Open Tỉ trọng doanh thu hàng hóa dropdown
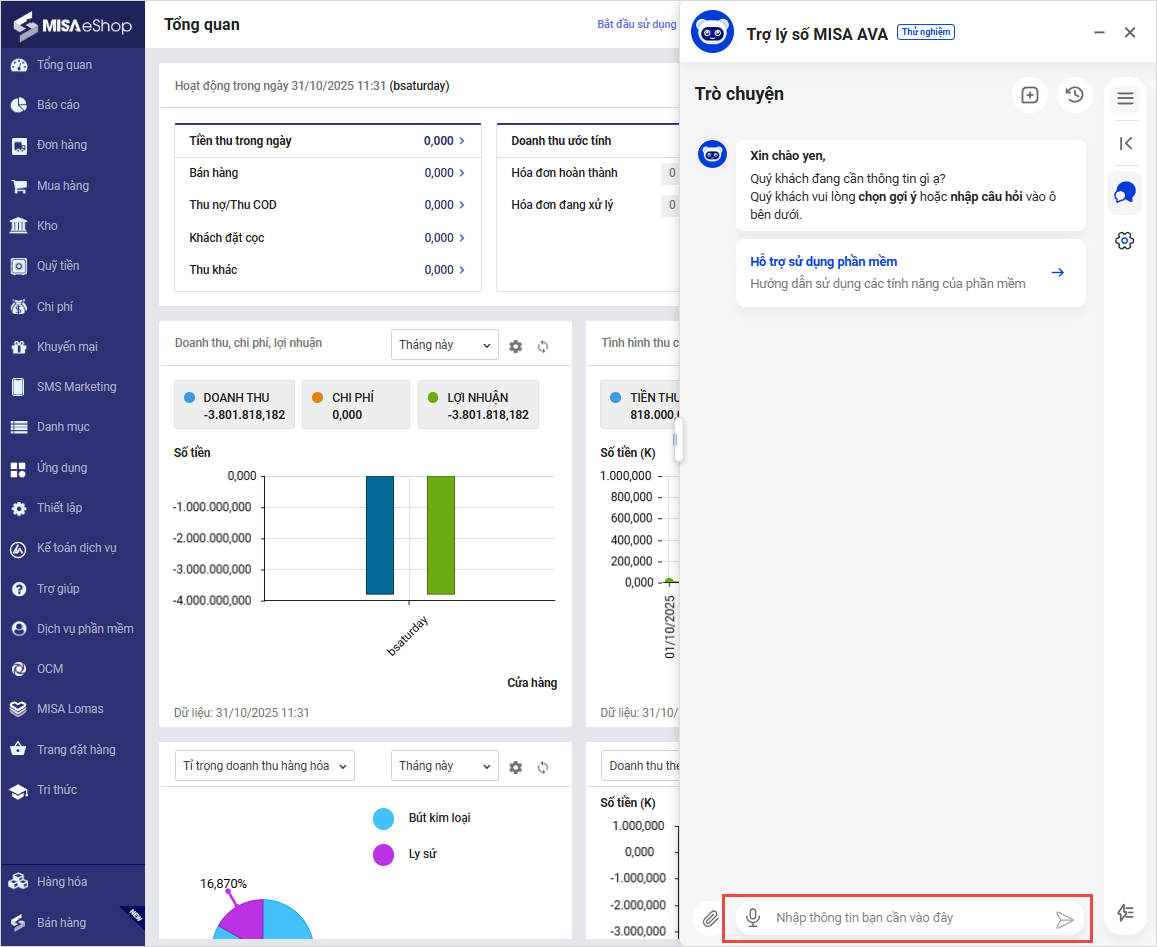 (264, 766)
